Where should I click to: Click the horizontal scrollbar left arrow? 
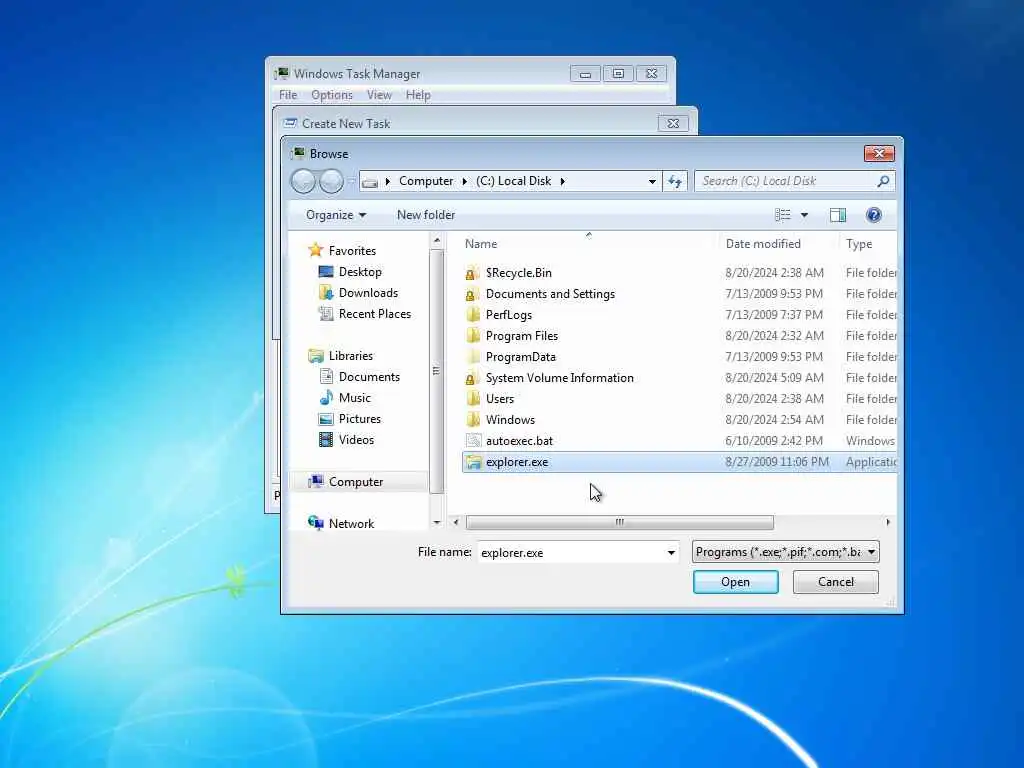[456, 522]
